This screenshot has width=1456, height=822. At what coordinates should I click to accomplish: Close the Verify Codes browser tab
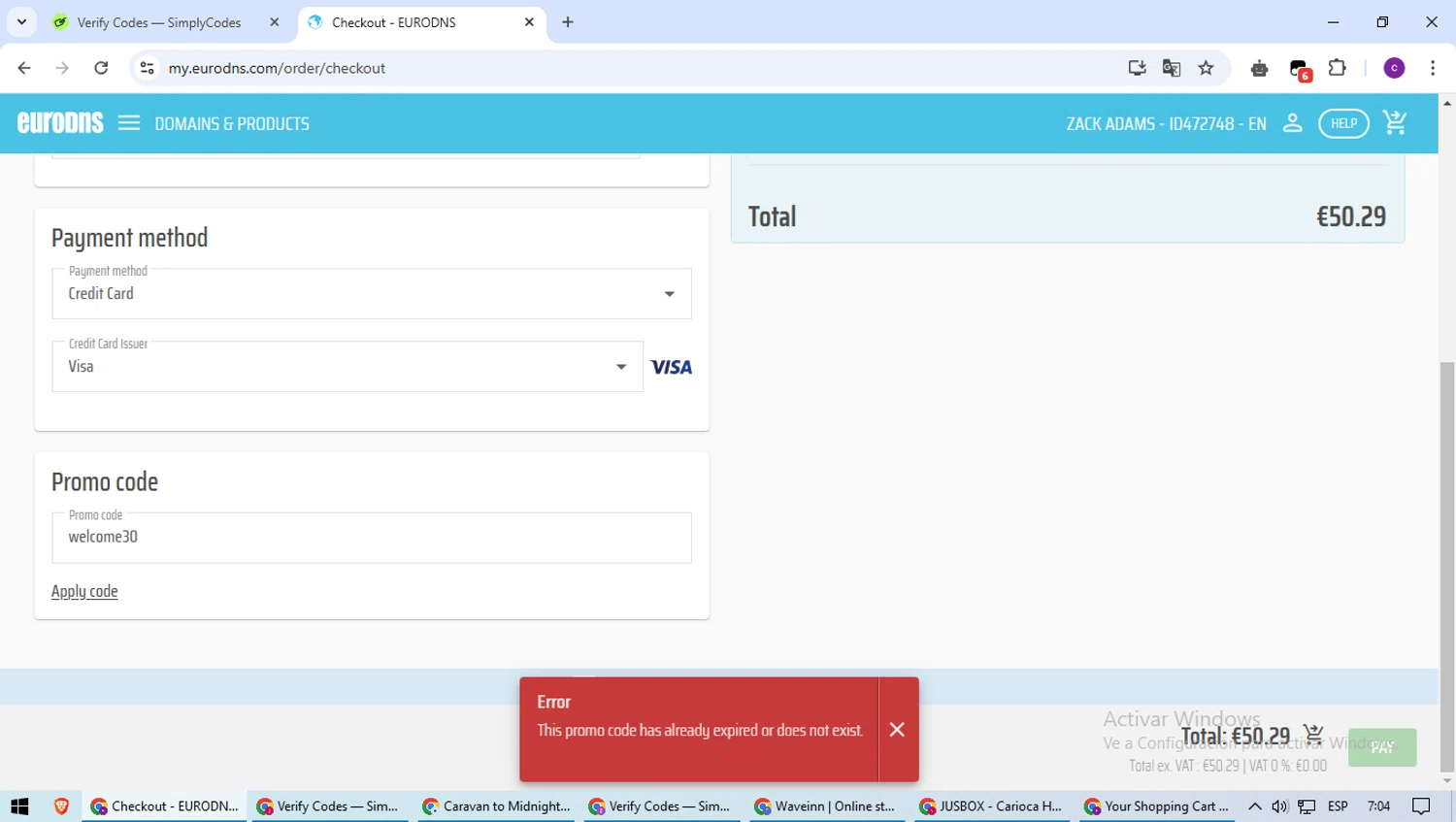click(x=275, y=22)
